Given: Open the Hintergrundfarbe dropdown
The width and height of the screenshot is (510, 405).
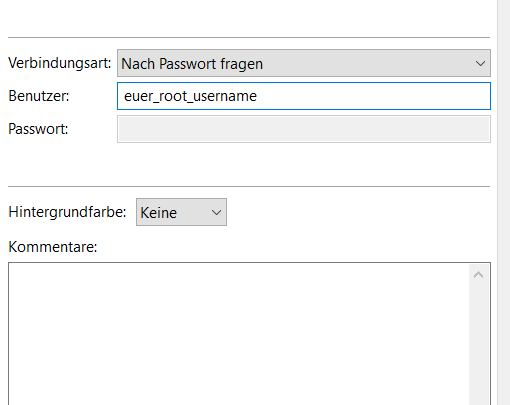Looking at the screenshot, I should [x=181, y=212].
